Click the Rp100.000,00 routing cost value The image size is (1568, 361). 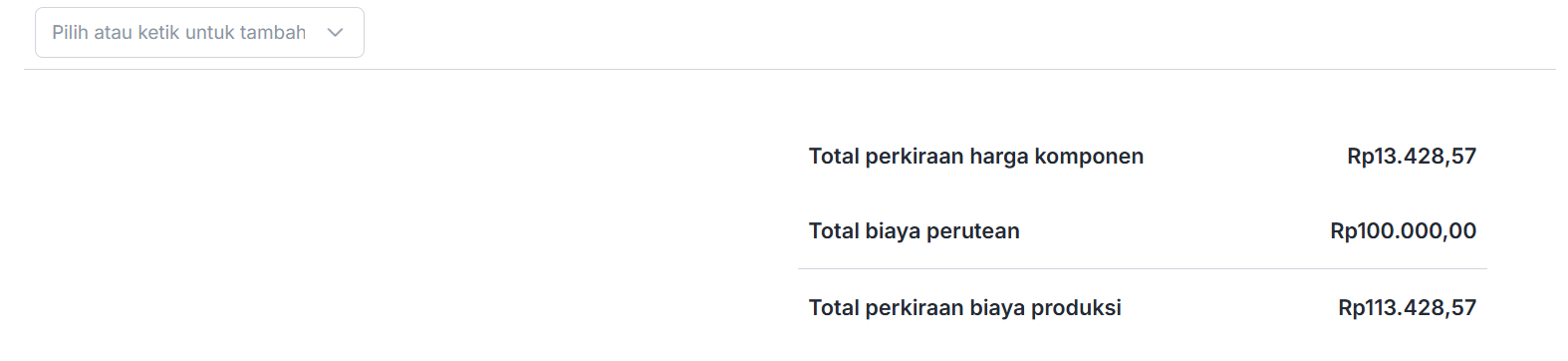pos(1404,231)
